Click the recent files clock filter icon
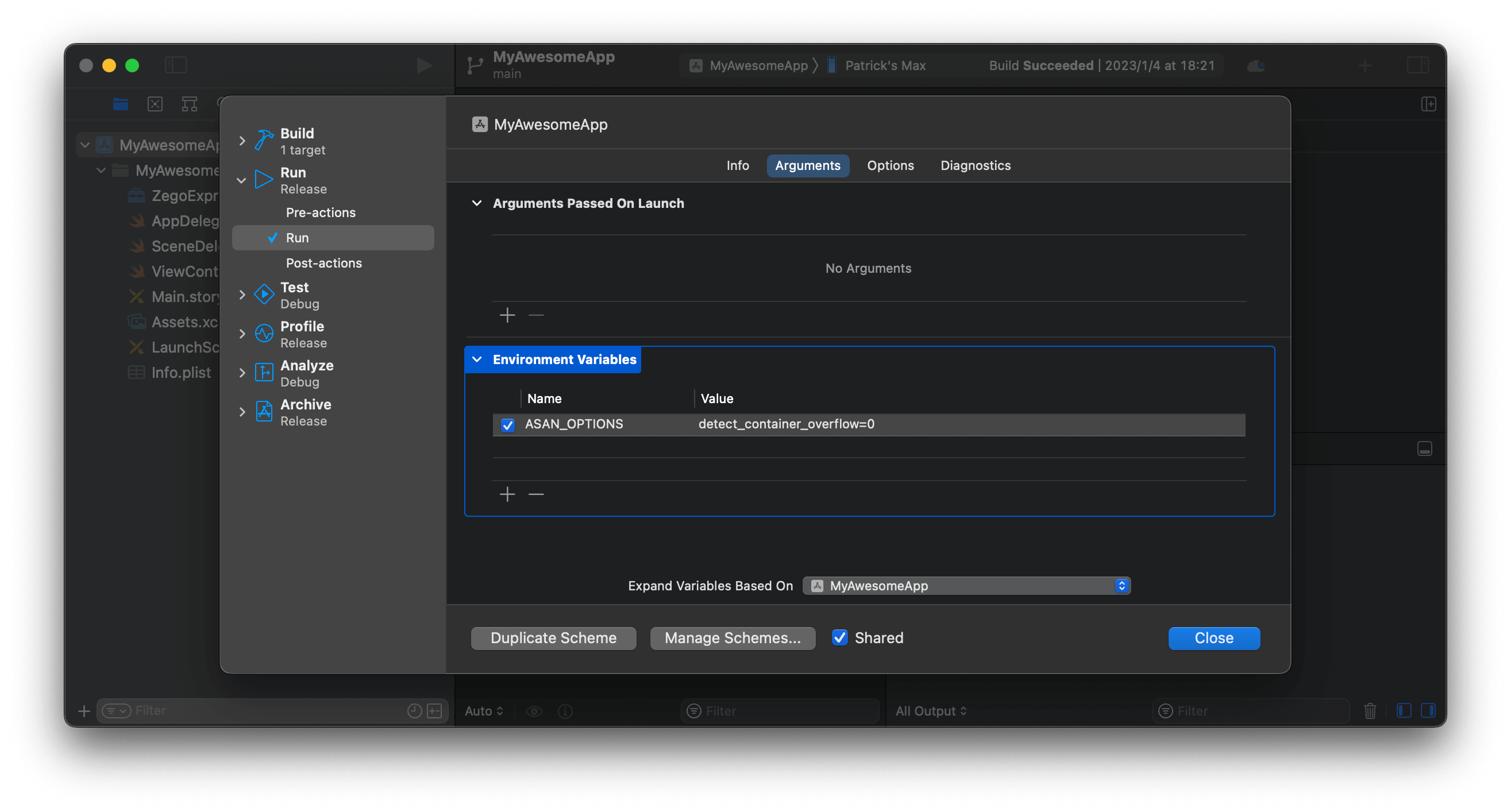 414,710
